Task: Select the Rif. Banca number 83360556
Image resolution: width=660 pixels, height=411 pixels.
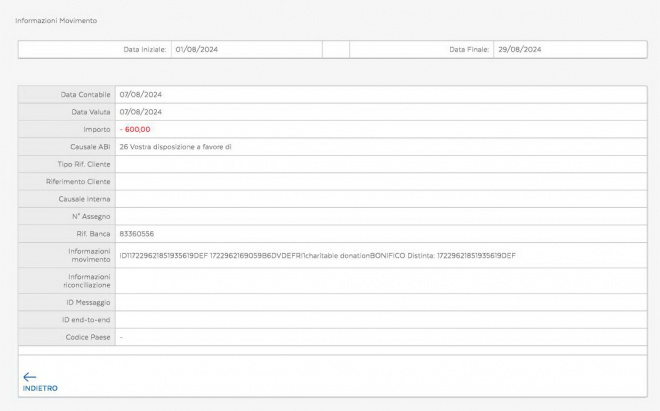Action: coord(136,233)
